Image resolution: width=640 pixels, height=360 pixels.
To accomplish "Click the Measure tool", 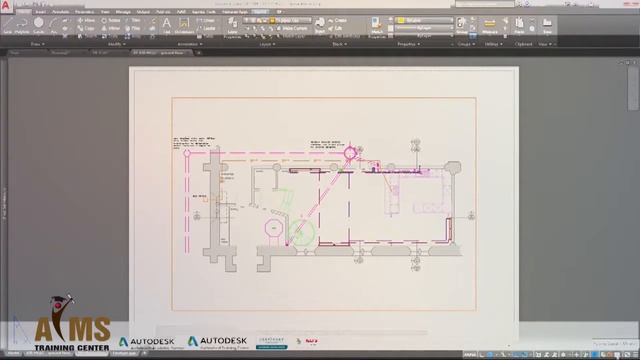I will point(489,25).
